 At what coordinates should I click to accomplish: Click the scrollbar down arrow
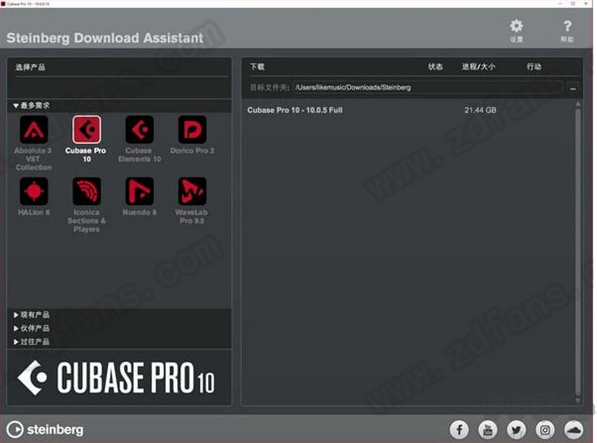pos(578,400)
